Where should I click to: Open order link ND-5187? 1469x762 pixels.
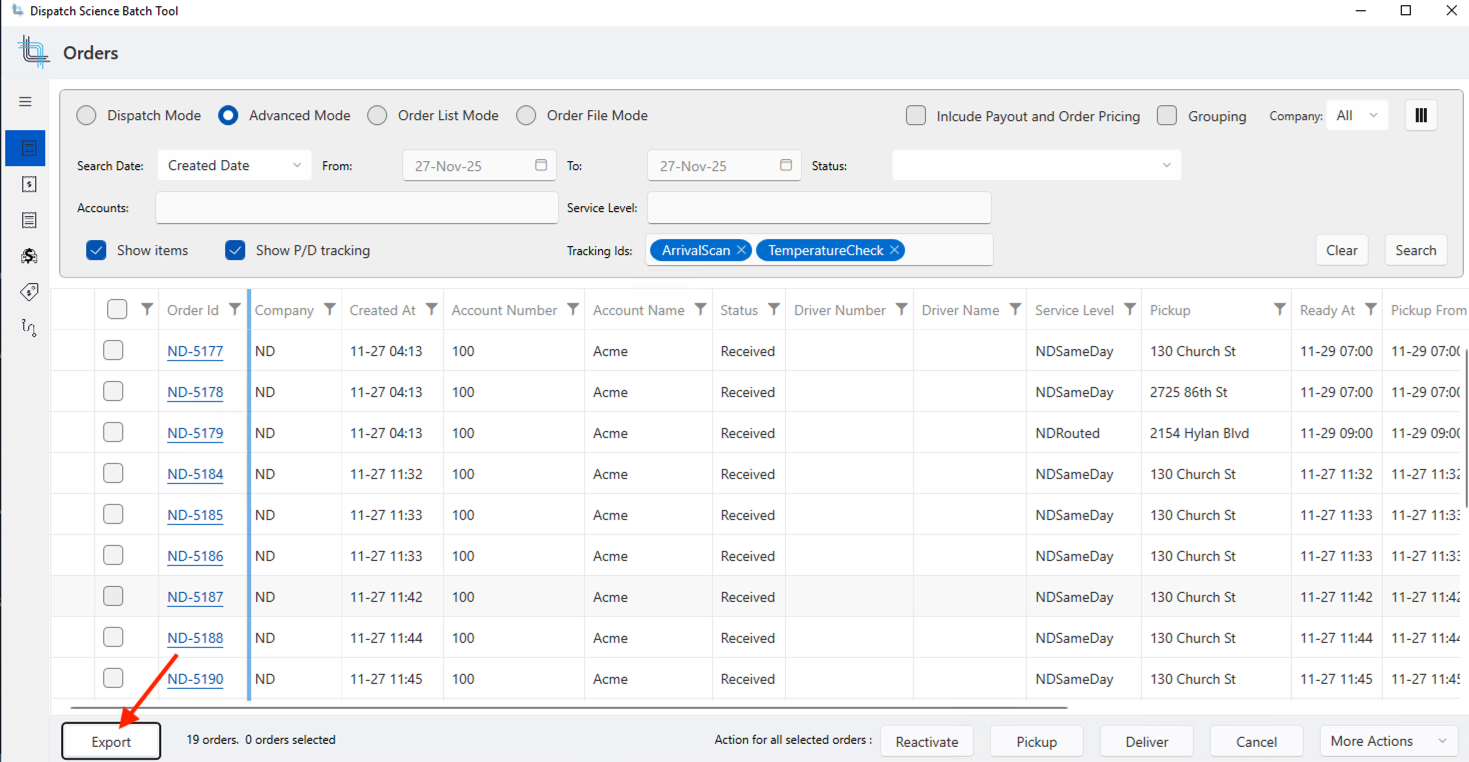195,597
